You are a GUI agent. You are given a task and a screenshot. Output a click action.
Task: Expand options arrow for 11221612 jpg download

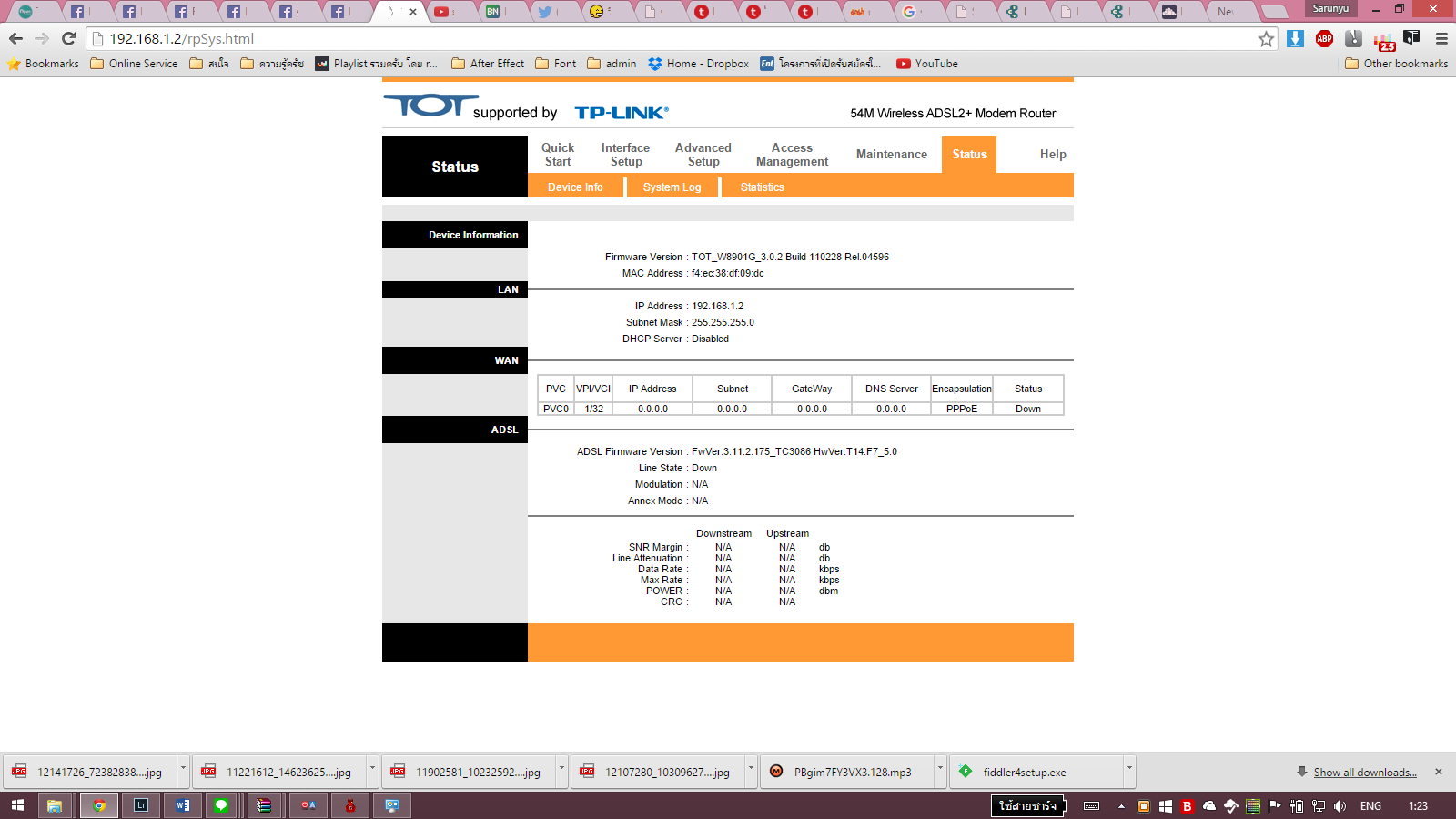[372, 771]
